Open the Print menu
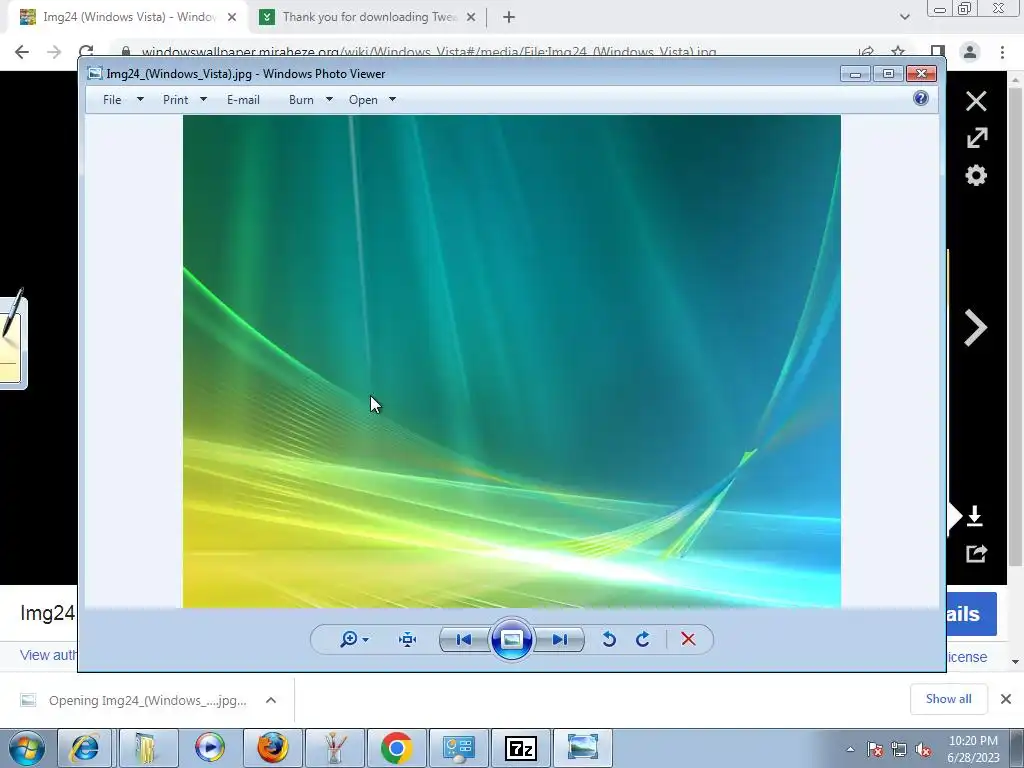The height and width of the screenshot is (768, 1024). point(176,100)
